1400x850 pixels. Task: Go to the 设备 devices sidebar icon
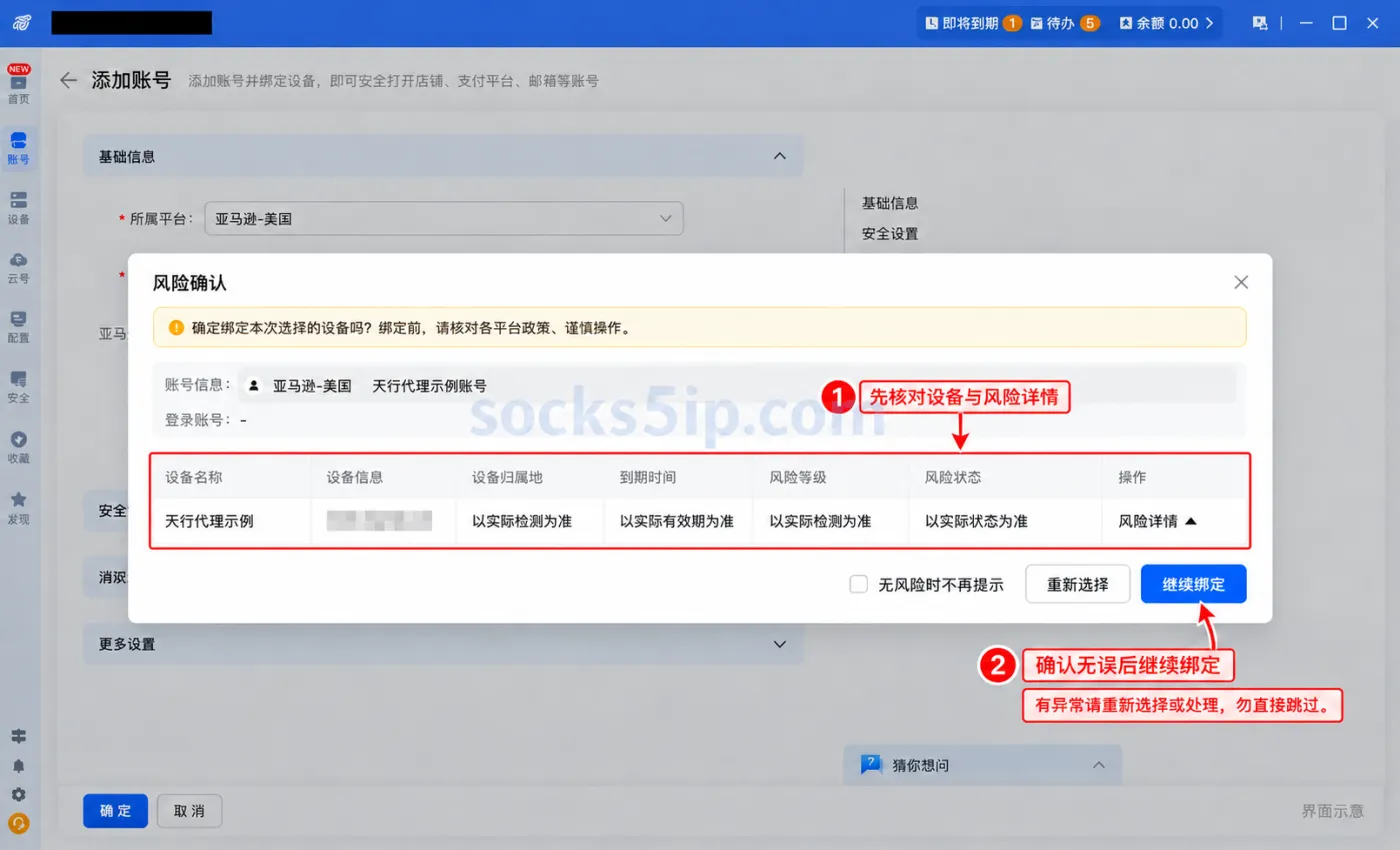click(18, 207)
